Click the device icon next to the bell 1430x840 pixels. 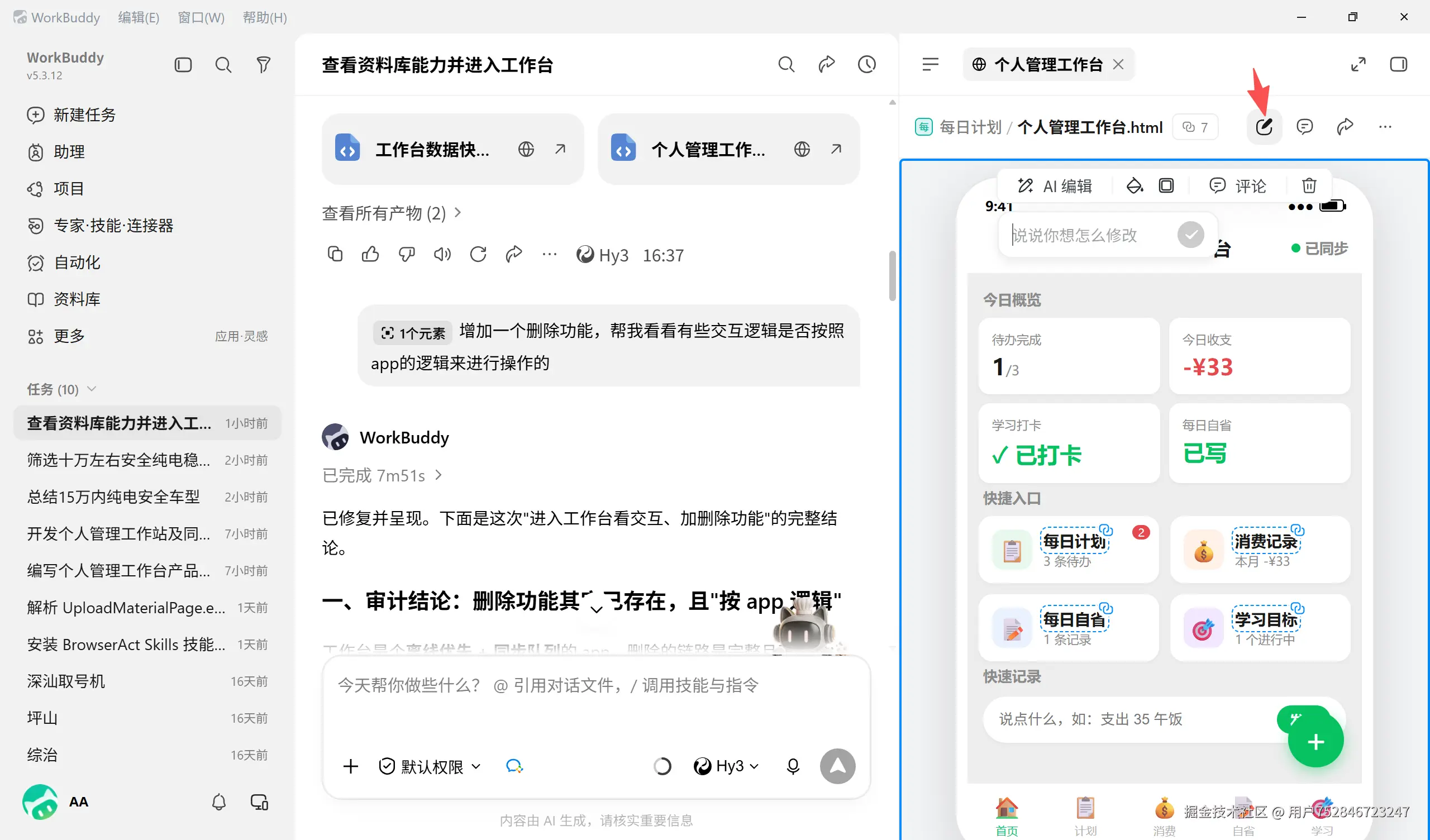click(x=259, y=802)
